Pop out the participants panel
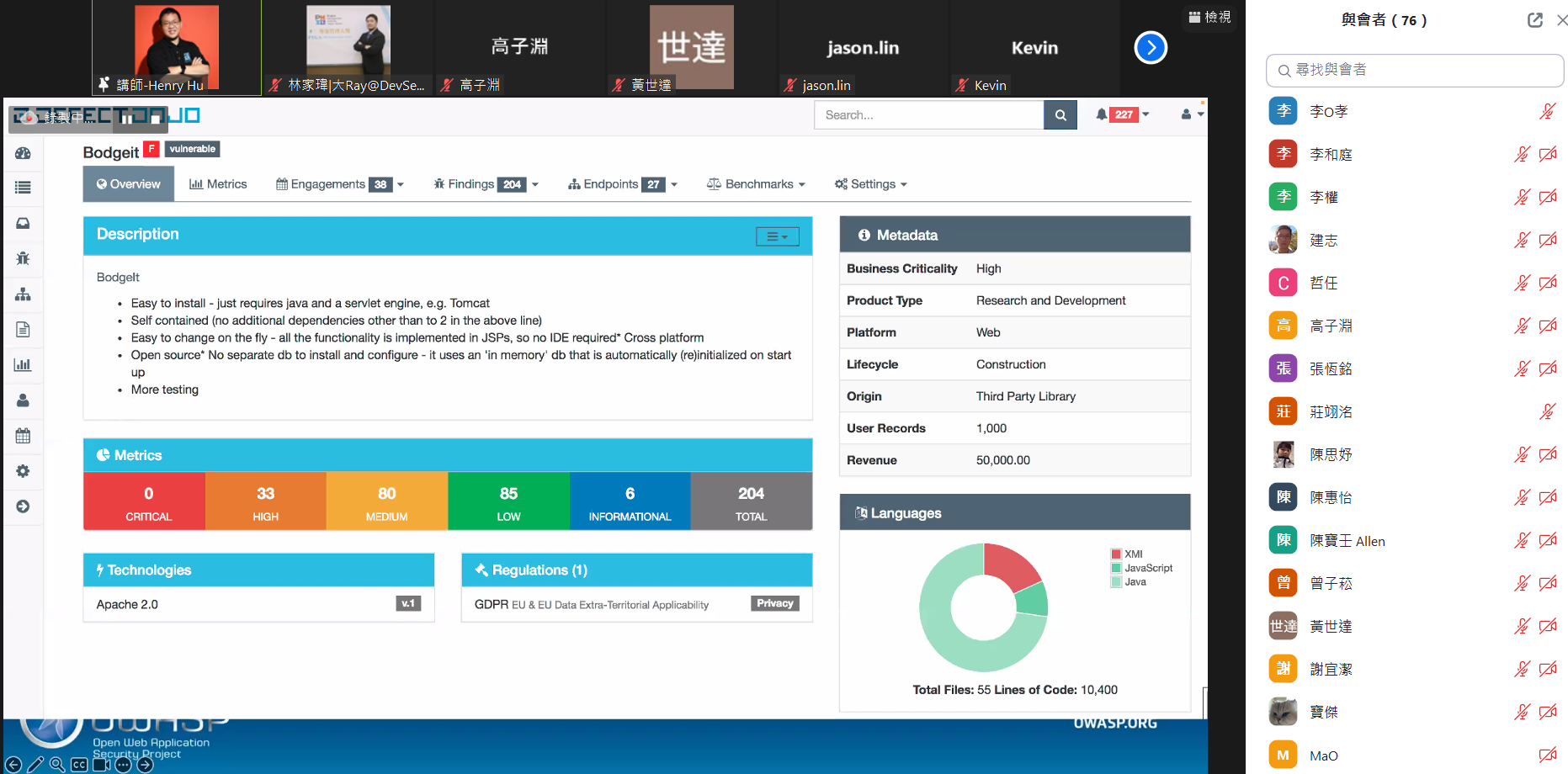 click(1534, 20)
